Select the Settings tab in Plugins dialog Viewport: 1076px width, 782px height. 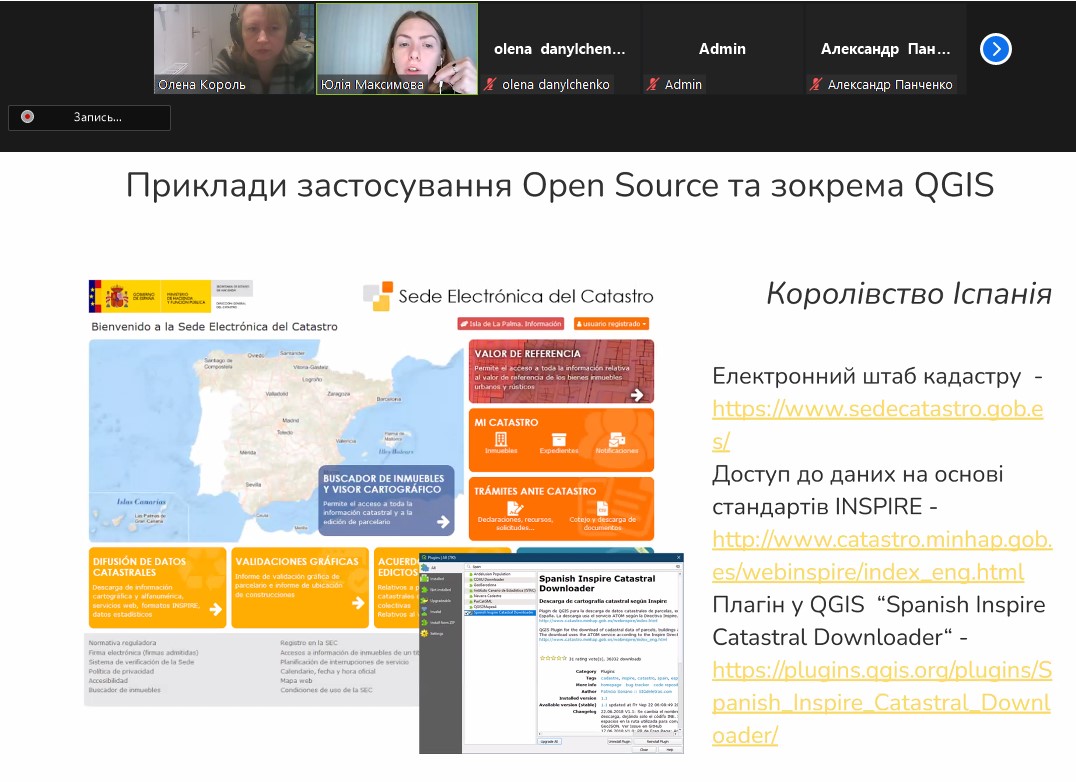[x=434, y=633]
